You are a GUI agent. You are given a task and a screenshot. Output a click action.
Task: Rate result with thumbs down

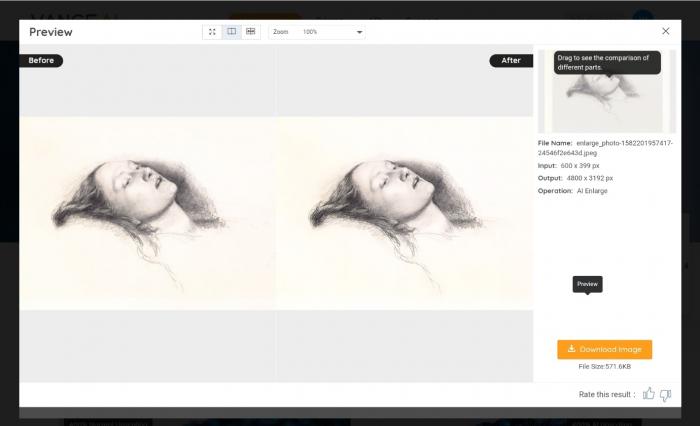(666, 395)
